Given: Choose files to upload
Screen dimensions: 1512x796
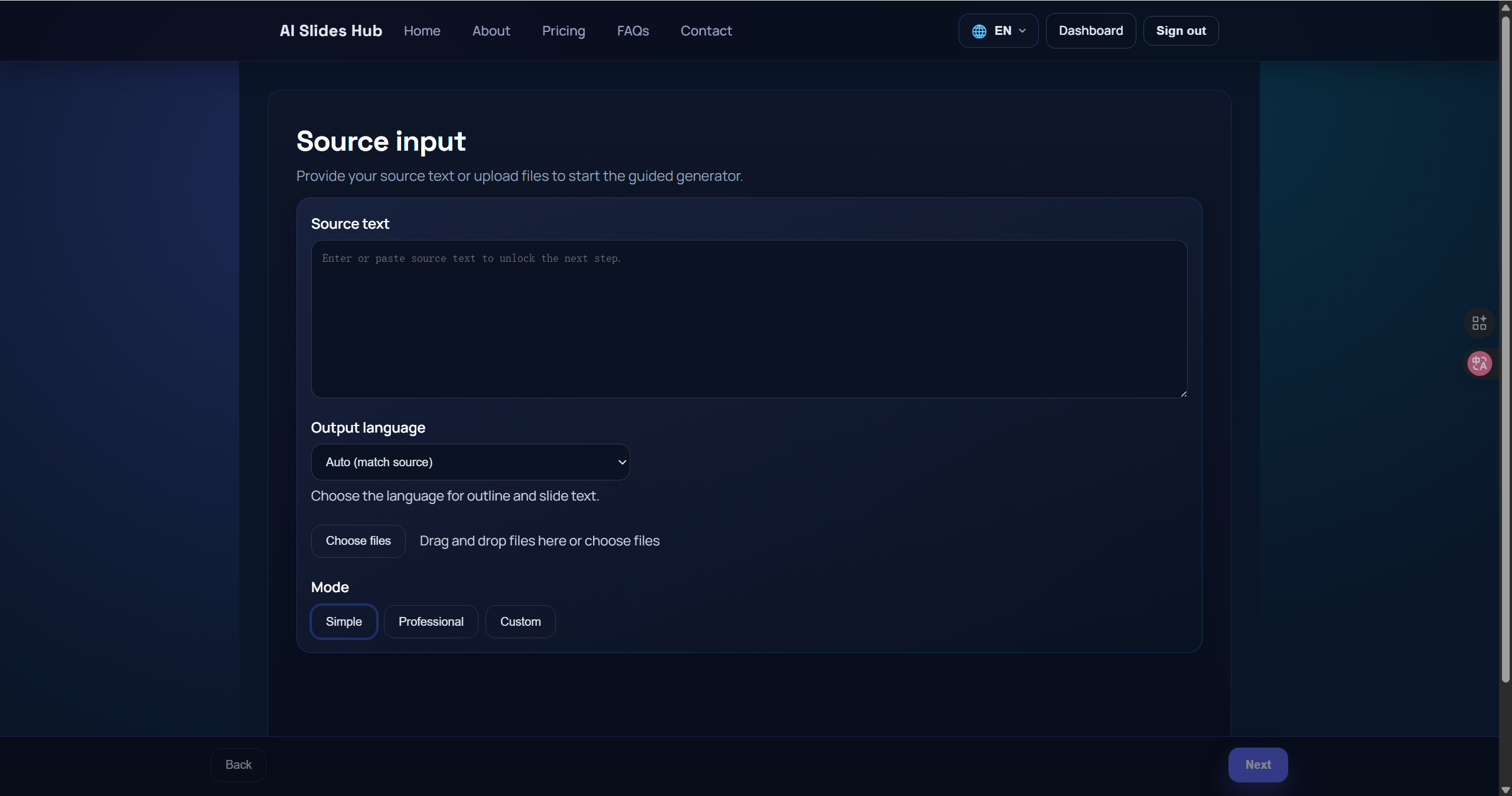Looking at the screenshot, I should coord(358,541).
